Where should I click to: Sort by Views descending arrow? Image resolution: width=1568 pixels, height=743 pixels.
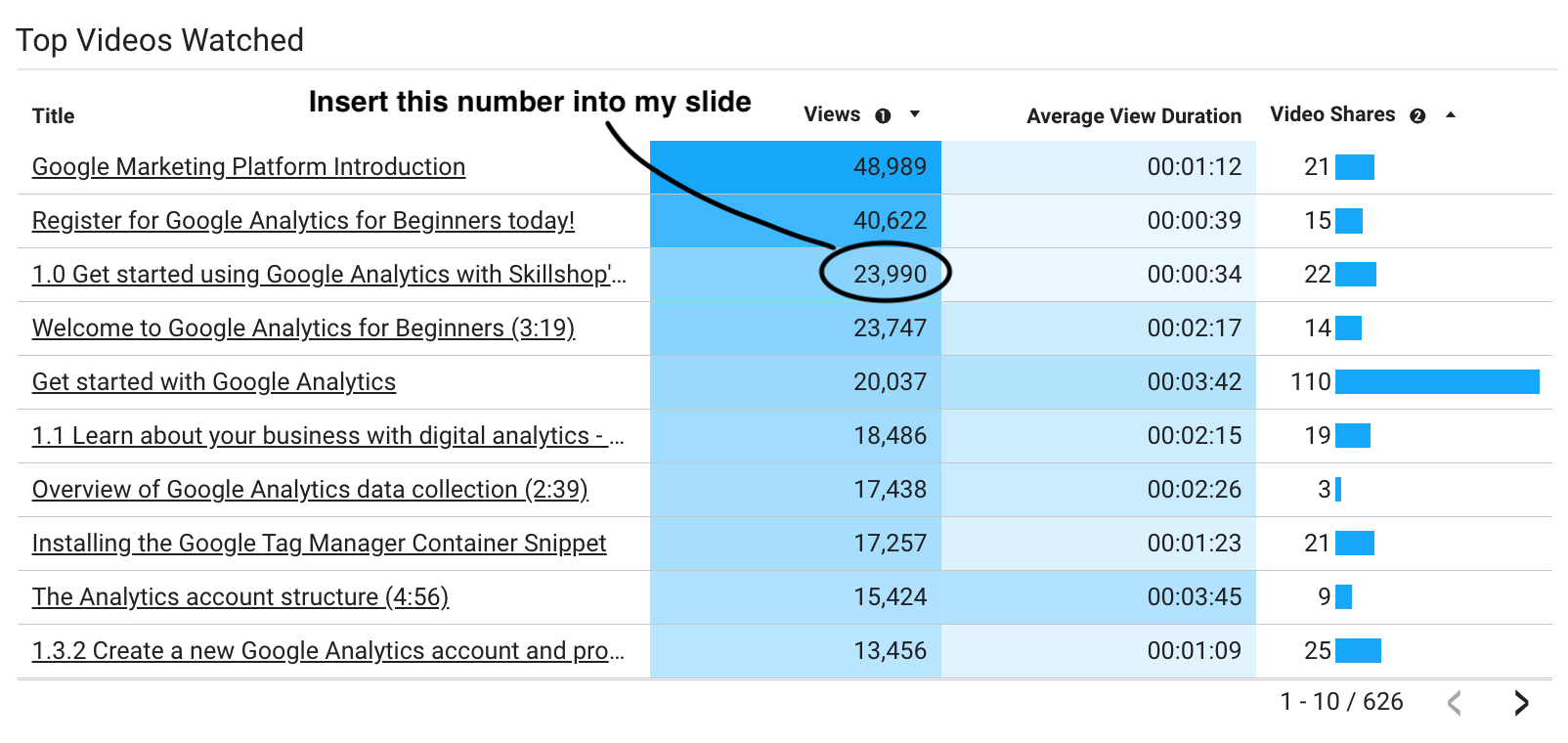coord(915,114)
